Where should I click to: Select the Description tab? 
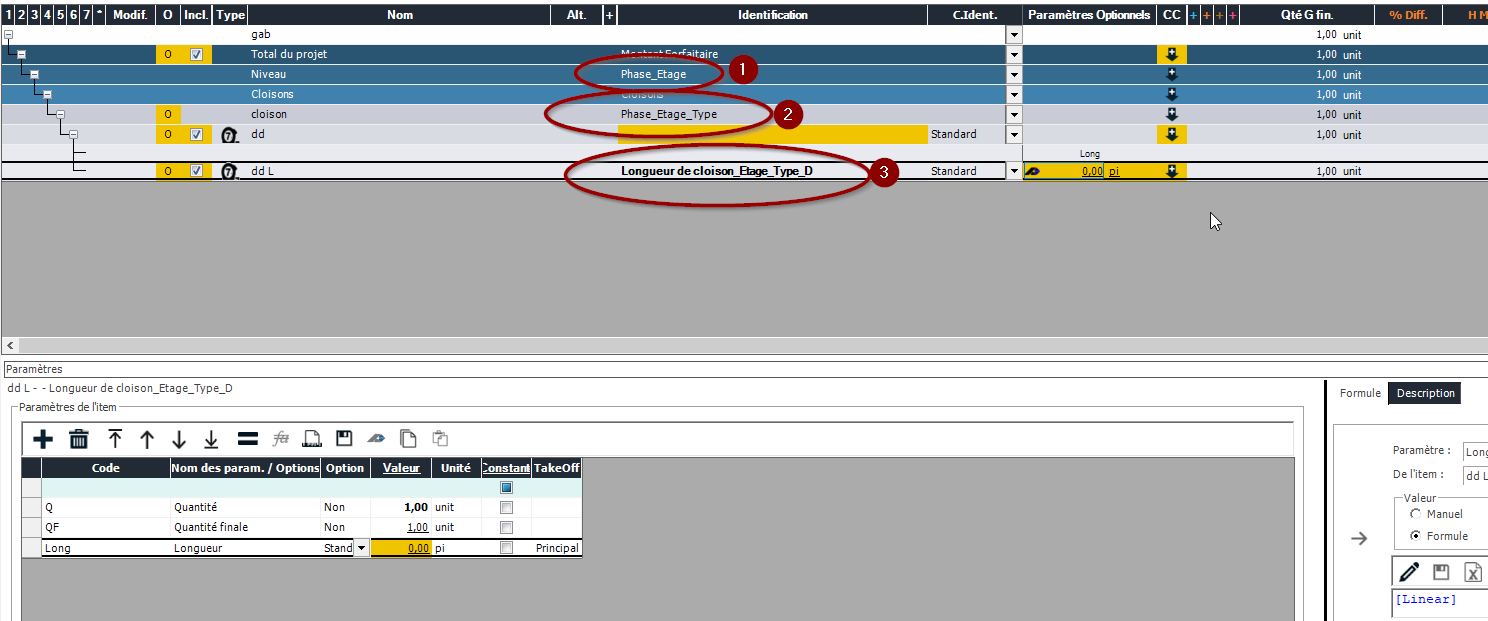tap(1425, 393)
